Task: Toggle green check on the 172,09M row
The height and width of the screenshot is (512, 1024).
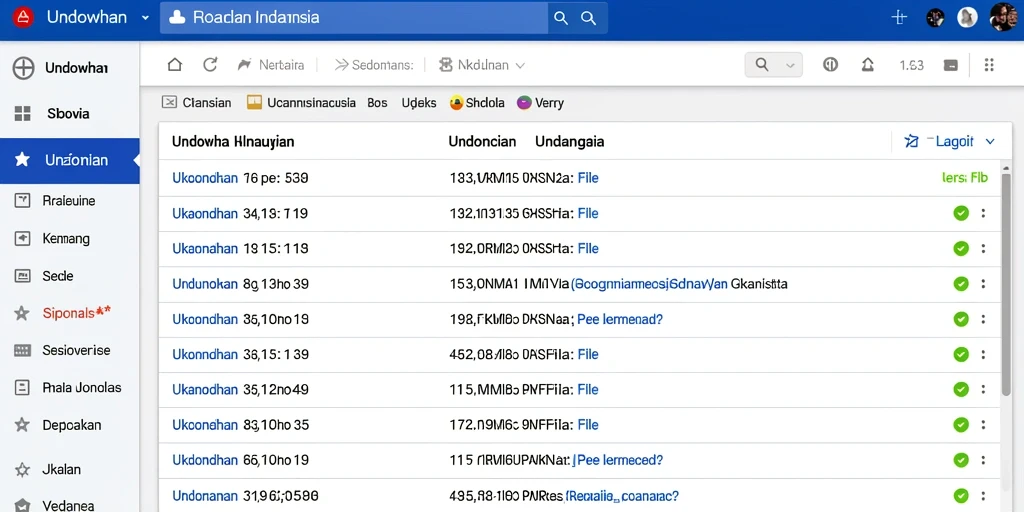Action: 961,424
